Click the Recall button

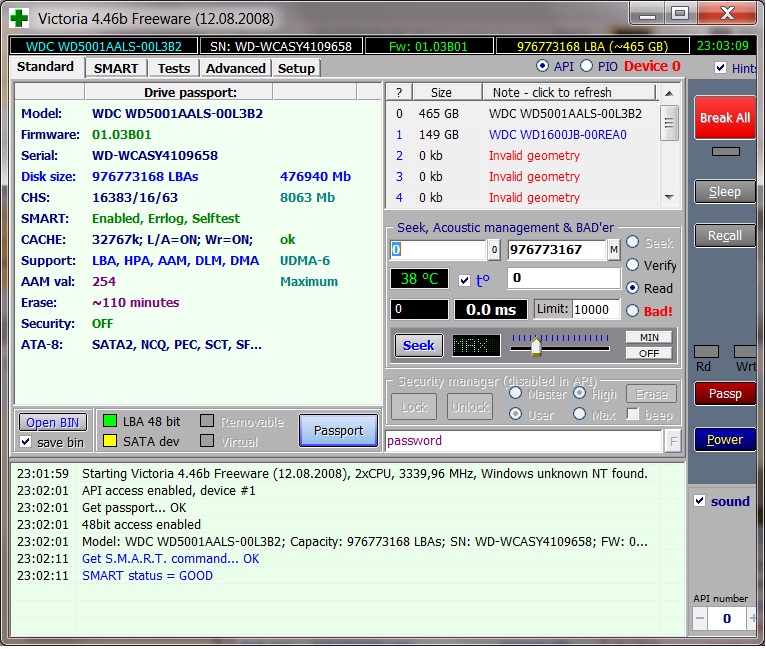[725, 236]
